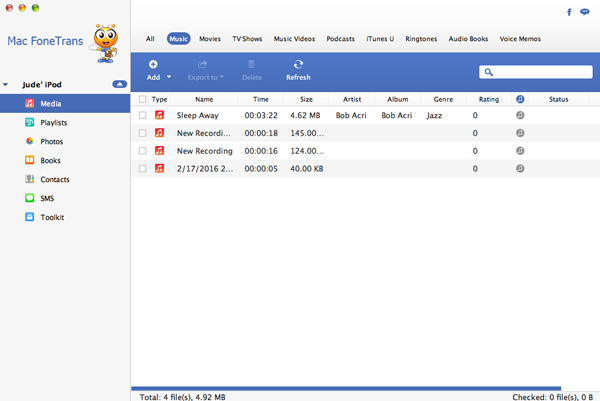This screenshot has height=401, width=600.
Task: Select the Jude' iPod device name
Action: tap(42, 85)
